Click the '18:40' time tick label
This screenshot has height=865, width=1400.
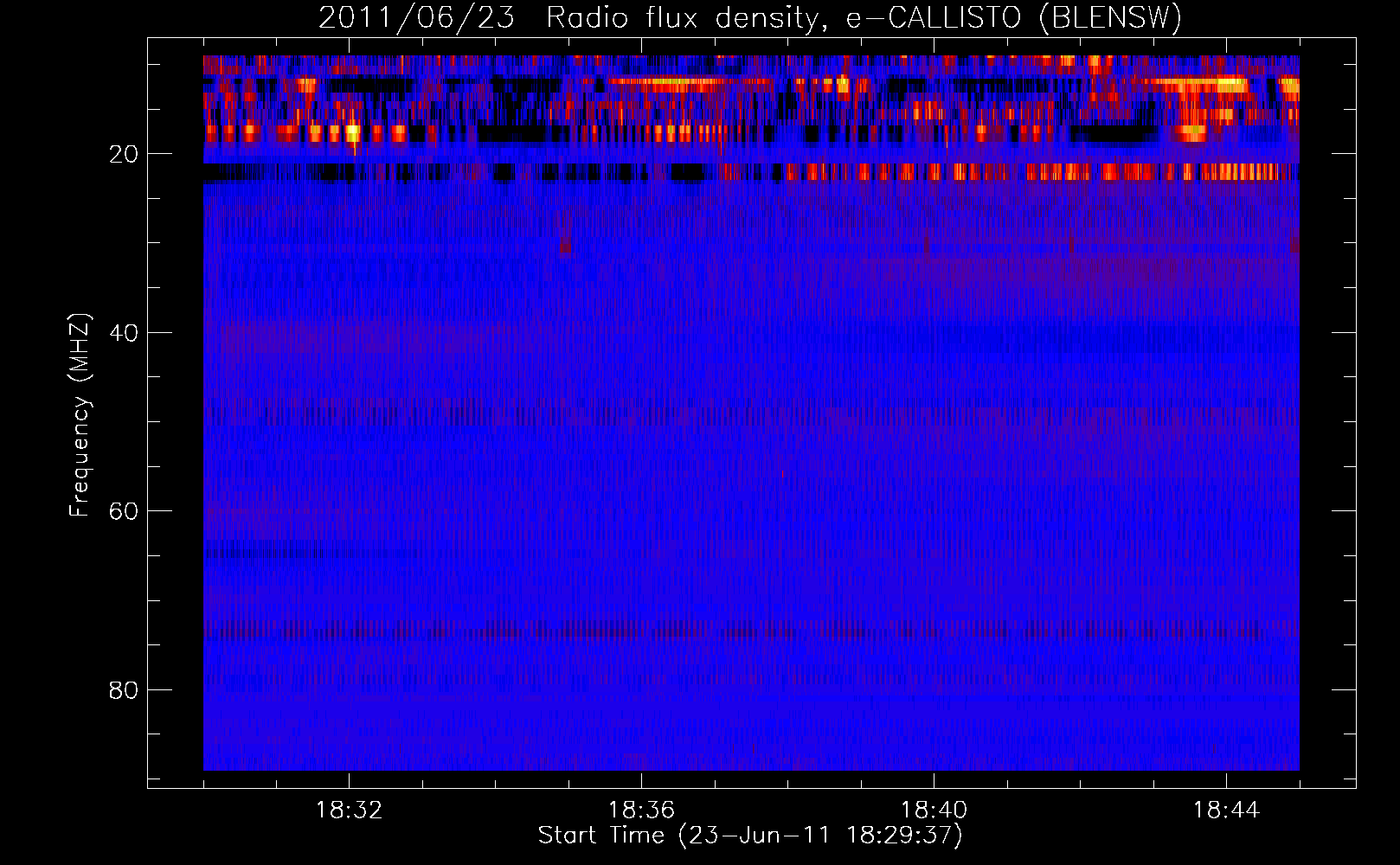(x=934, y=811)
